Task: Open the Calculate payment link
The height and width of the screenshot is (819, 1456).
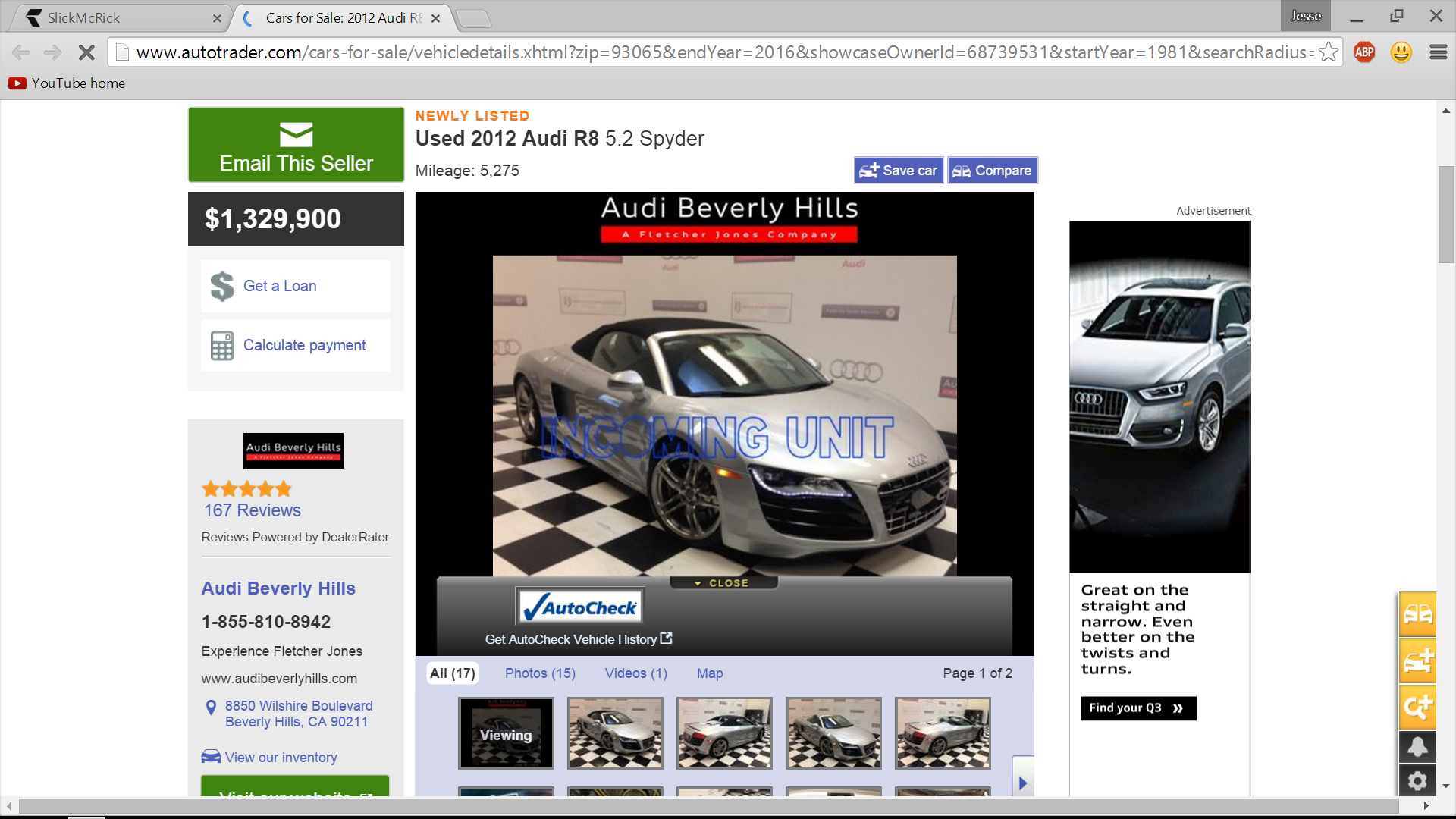Action: coord(304,345)
